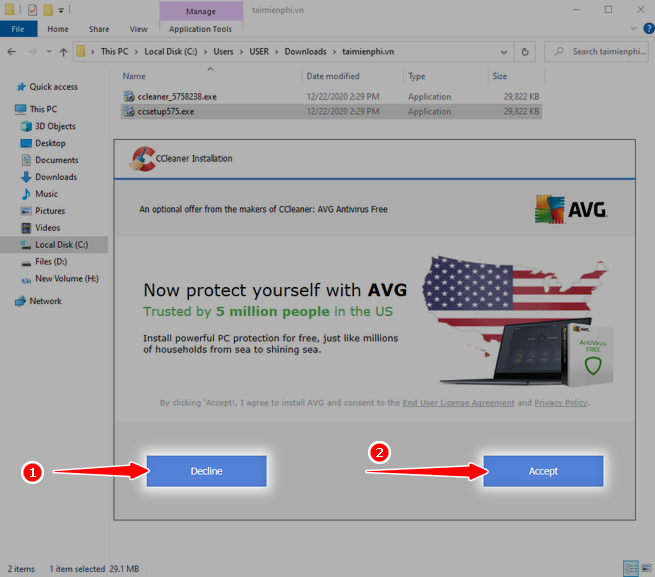655x577 pixels.
Task: Select the ccleaner_5758238.exe file icon
Action: [x=129, y=96]
